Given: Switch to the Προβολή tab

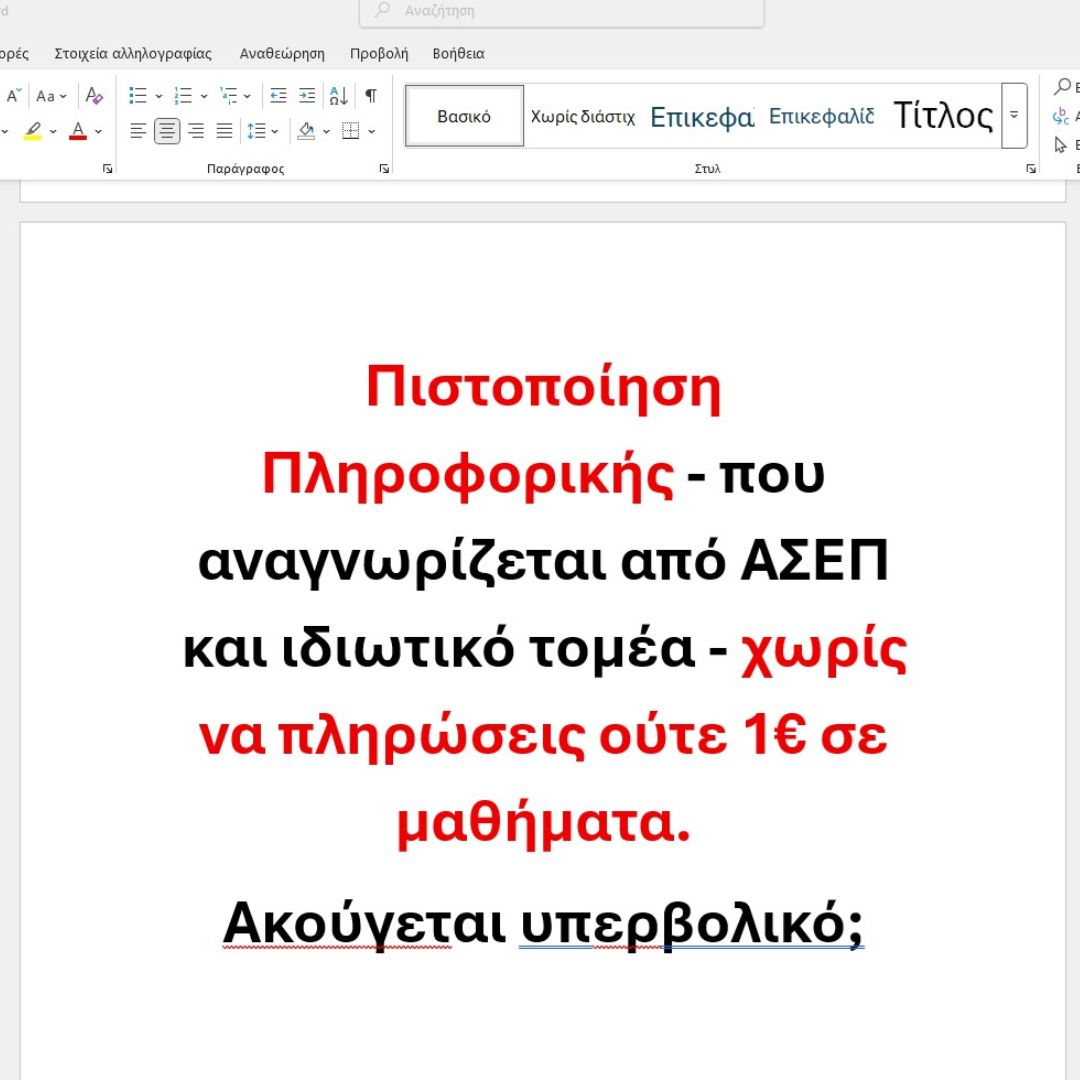Looking at the screenshot, I should click(x=379, y=53).
